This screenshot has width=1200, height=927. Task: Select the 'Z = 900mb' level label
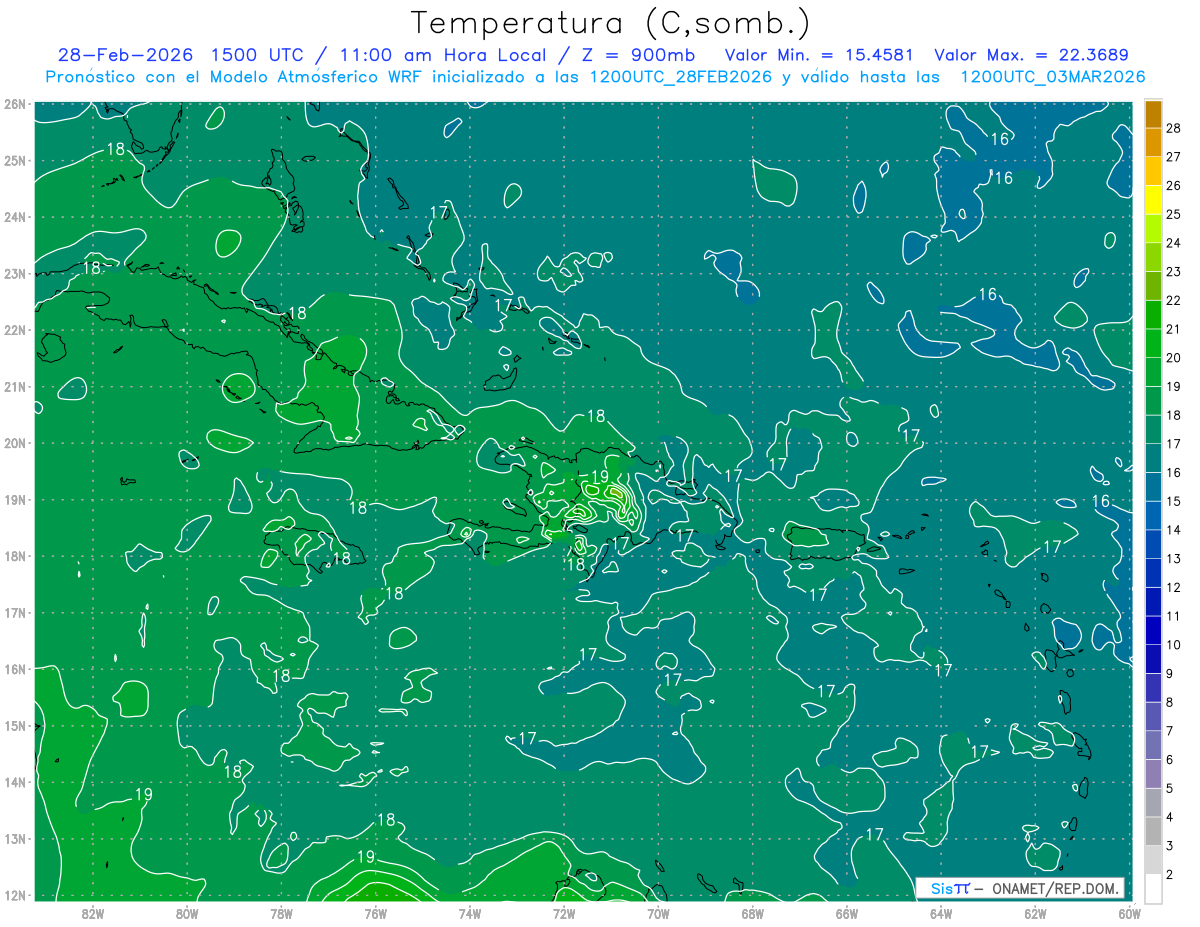click(638, 55)
